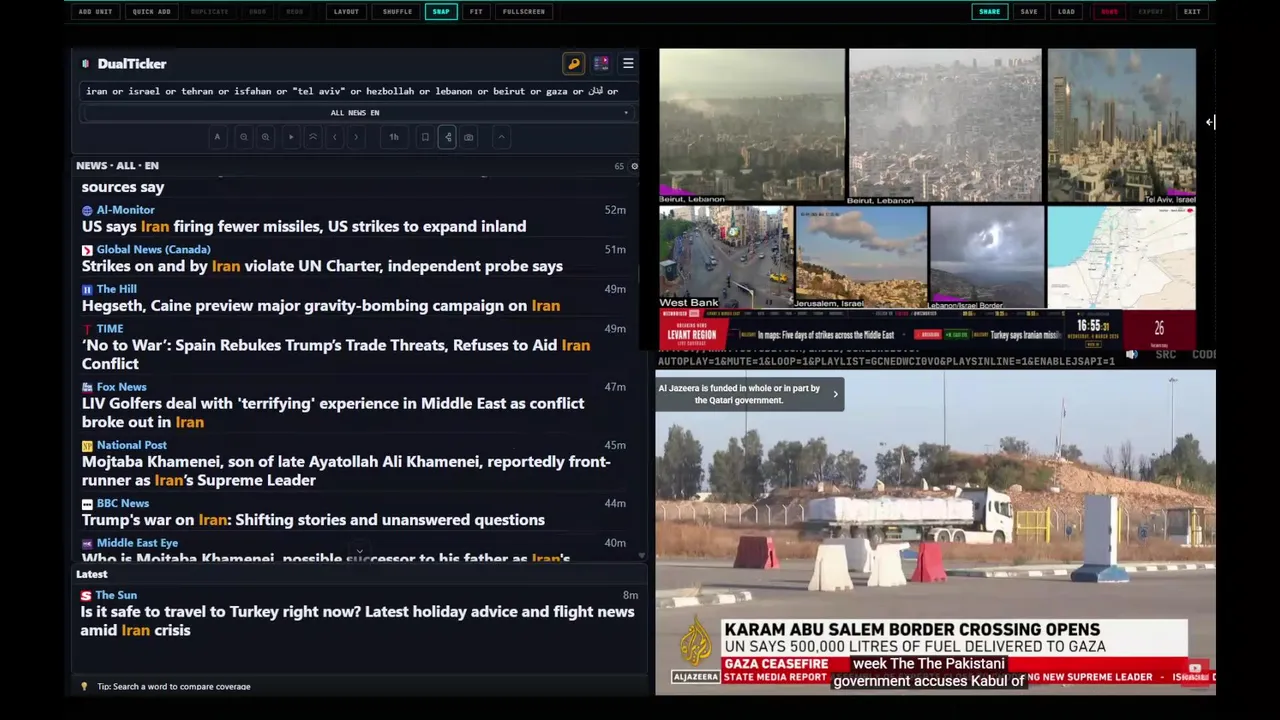Click SHUFFLE in top bar
Screen dimensions: 1280x720
[x=397, y=12]
